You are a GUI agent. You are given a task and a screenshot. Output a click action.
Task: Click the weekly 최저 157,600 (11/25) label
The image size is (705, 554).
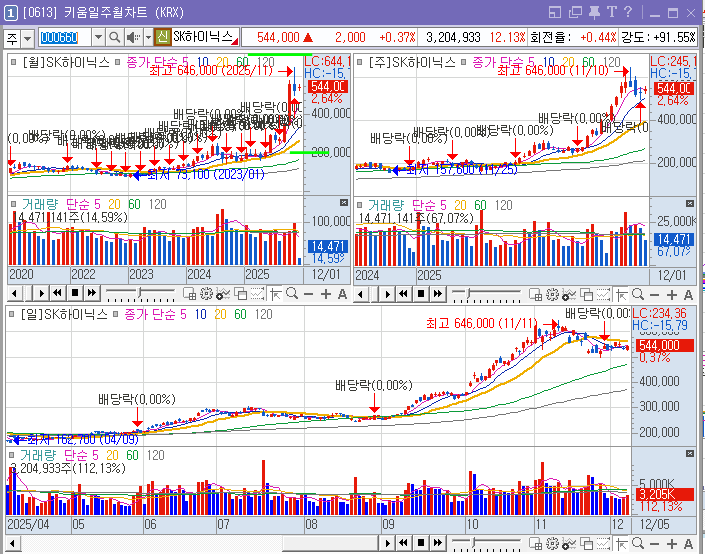tap(462, 169)
